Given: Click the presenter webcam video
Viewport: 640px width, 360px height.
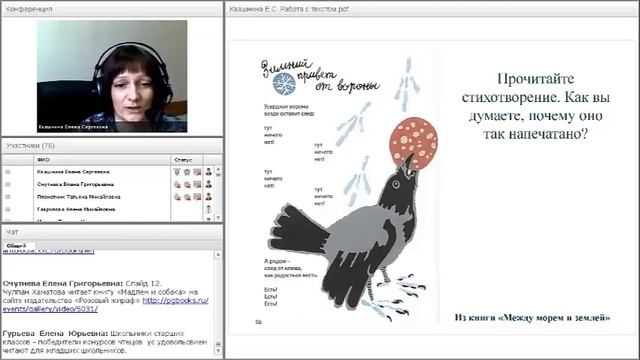Looking at the screenshot, I should [x=112, y=76].
